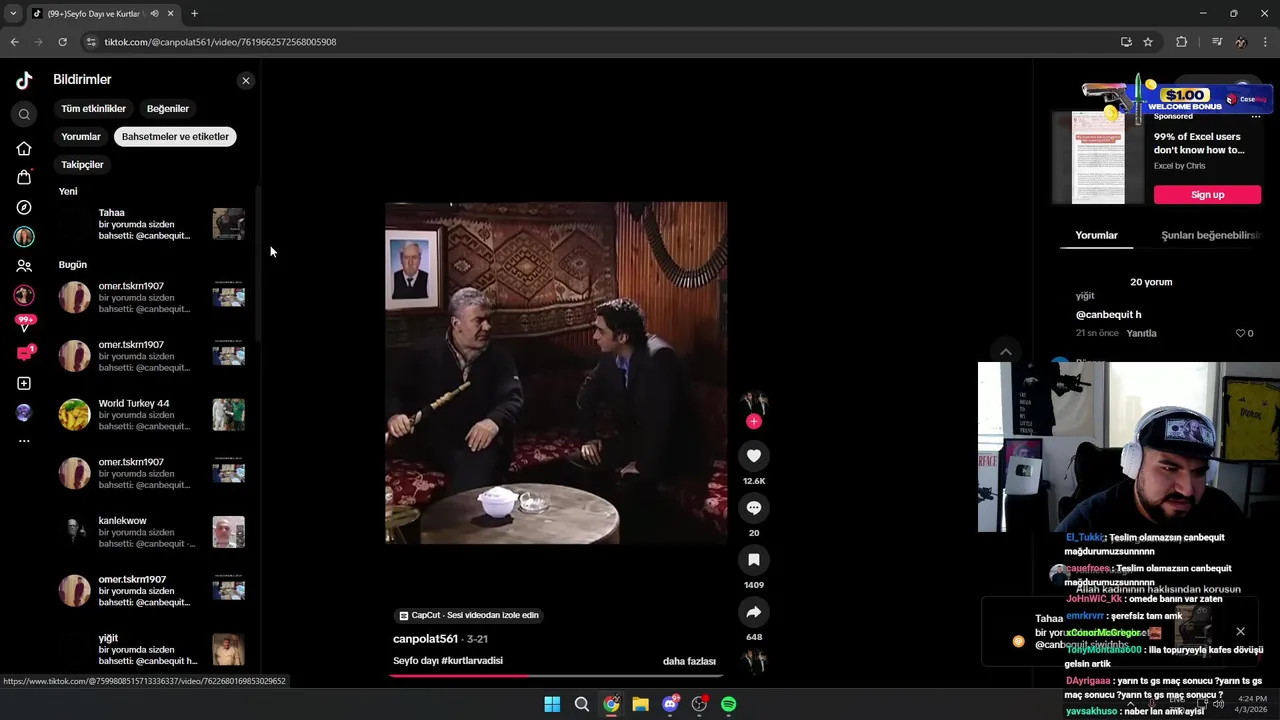The width and height of the screenshot is (1280, 720).
Task: Open the Explore compass icon
Action: coord(24,207)
